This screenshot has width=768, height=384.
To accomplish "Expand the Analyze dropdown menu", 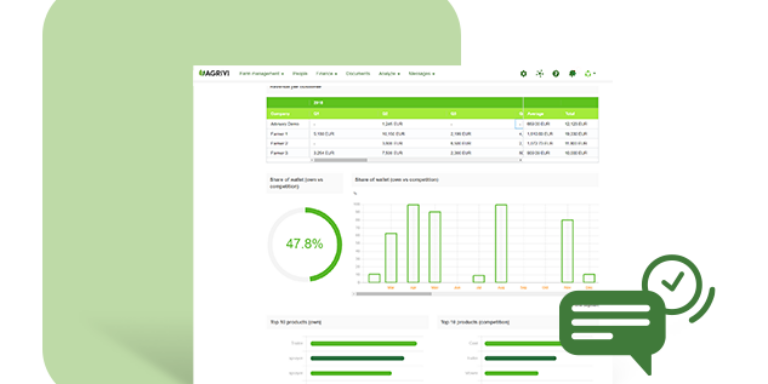I will coord(389,73).
